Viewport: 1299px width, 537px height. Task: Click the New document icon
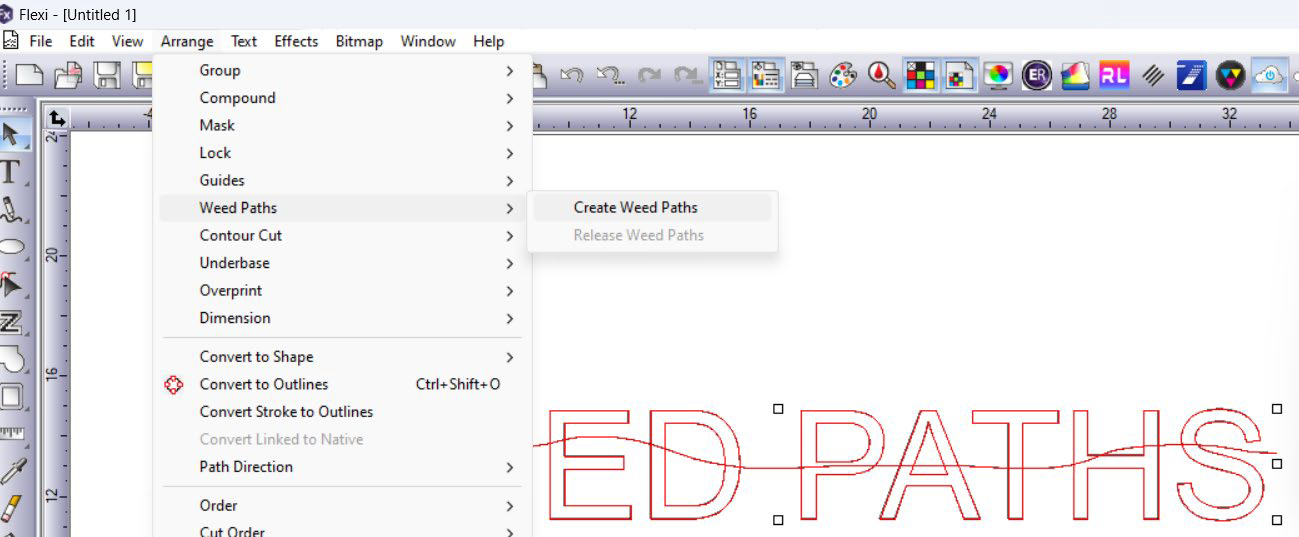point(29,76)
